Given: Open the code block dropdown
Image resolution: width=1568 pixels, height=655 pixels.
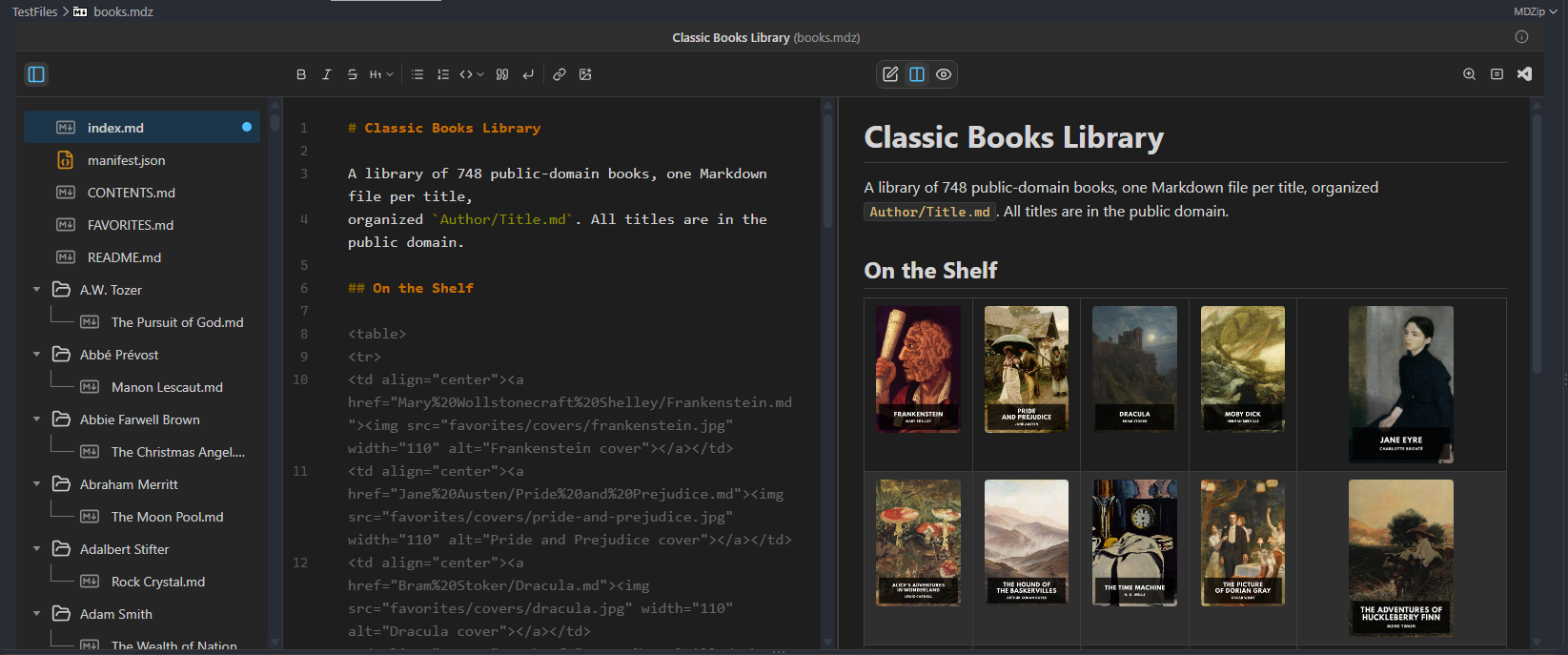Looking at the screenshot, I should (x=472, y=74).
